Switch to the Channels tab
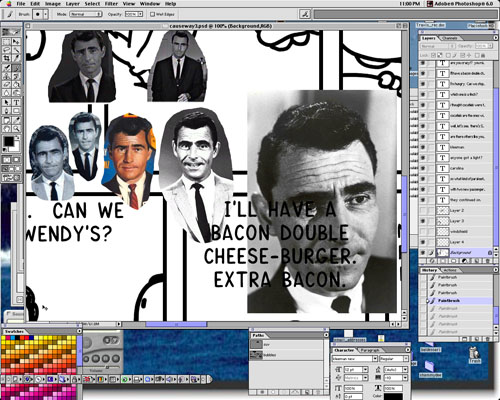The image size is (500, 400). click(x=449, y=38)
